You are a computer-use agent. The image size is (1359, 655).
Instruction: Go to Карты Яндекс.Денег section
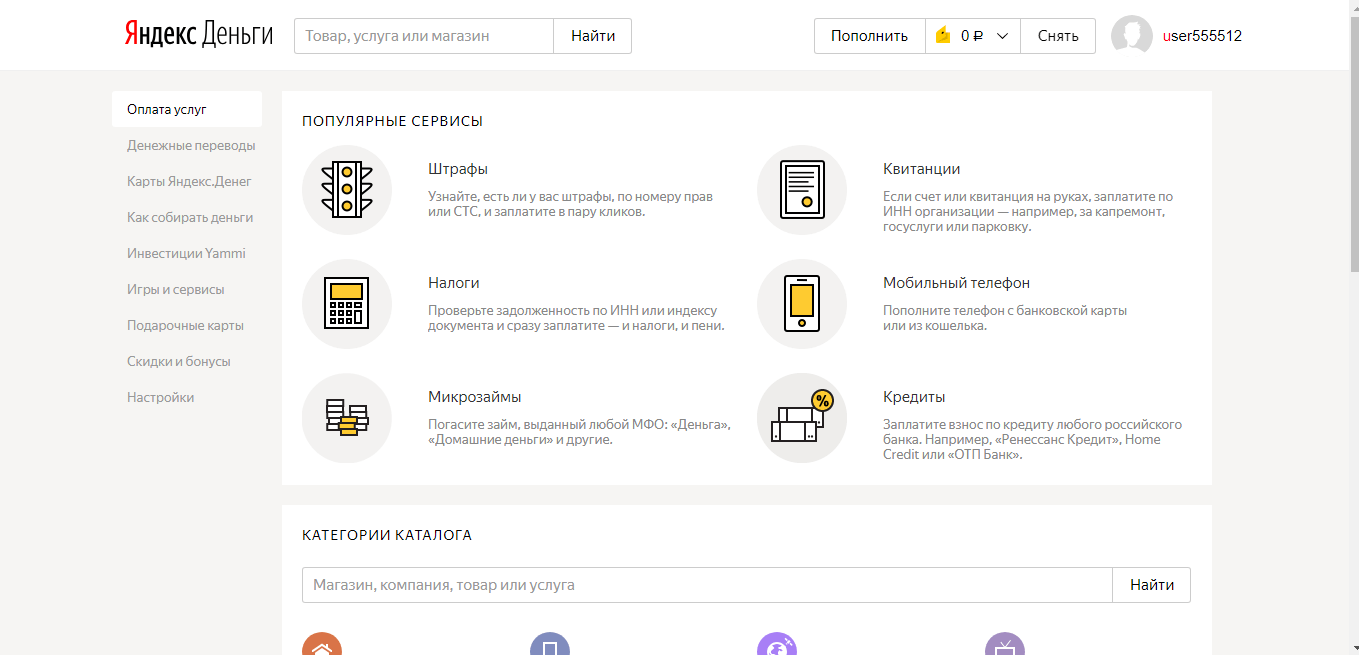[x=189, y=181]
